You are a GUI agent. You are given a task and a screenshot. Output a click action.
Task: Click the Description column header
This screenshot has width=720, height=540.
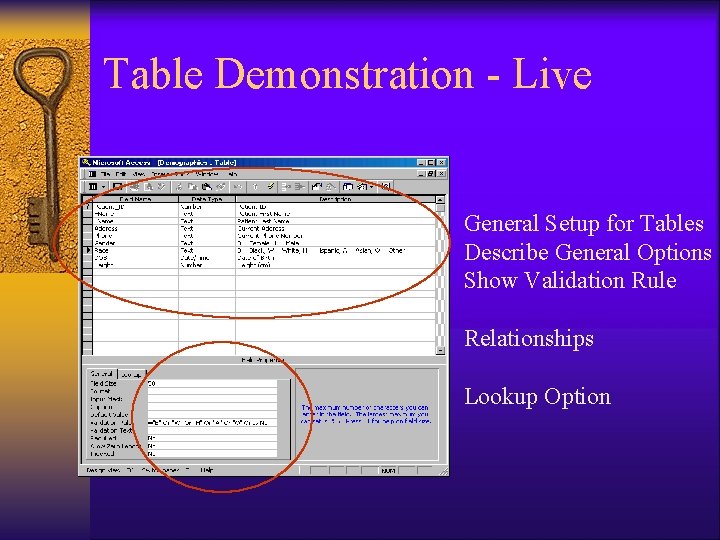click(335, 199)
